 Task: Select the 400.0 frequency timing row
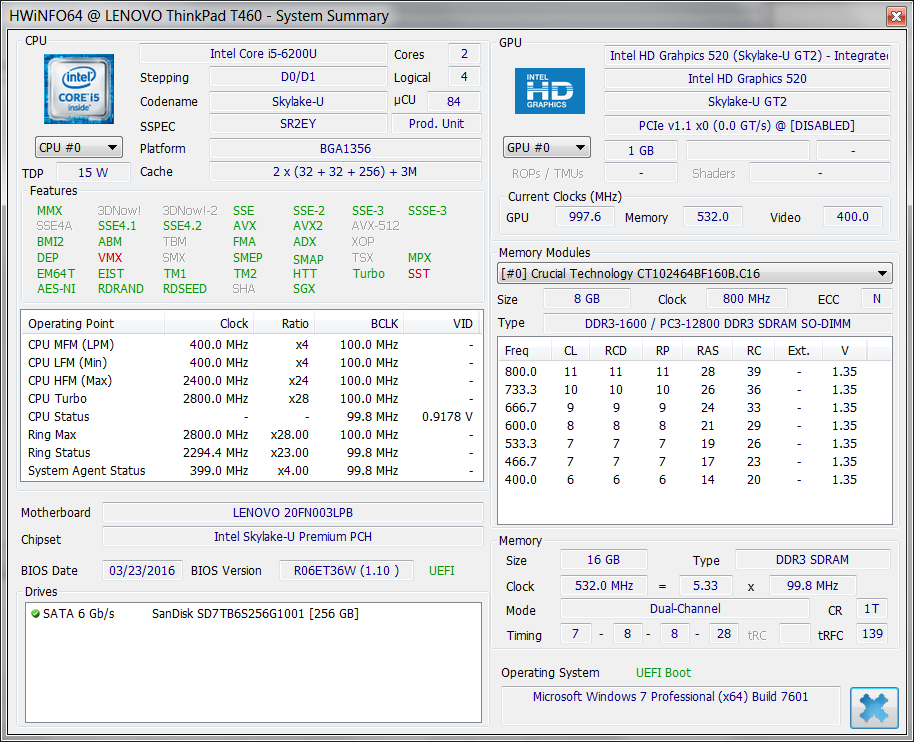(x=694, y=480)
